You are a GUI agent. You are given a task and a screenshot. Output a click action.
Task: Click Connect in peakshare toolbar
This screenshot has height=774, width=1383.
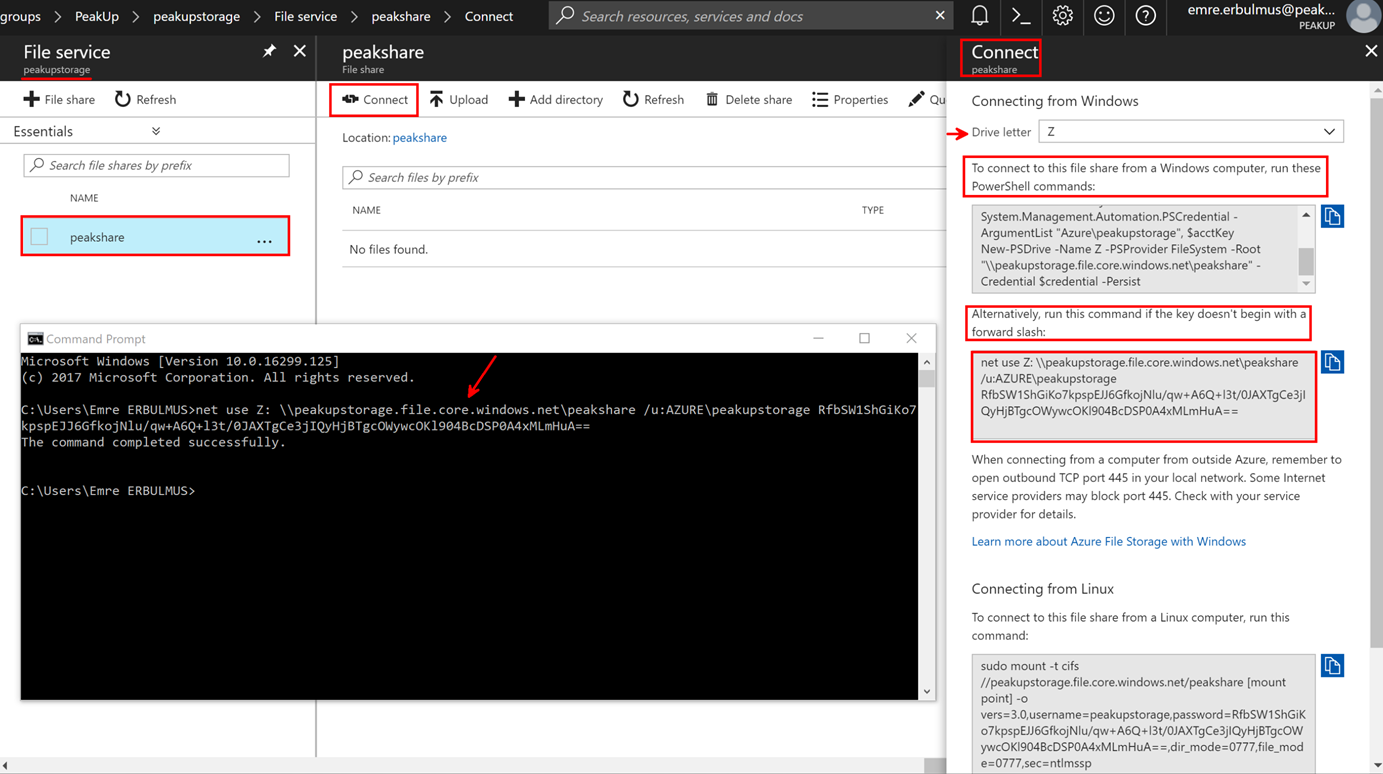[375, 99]
